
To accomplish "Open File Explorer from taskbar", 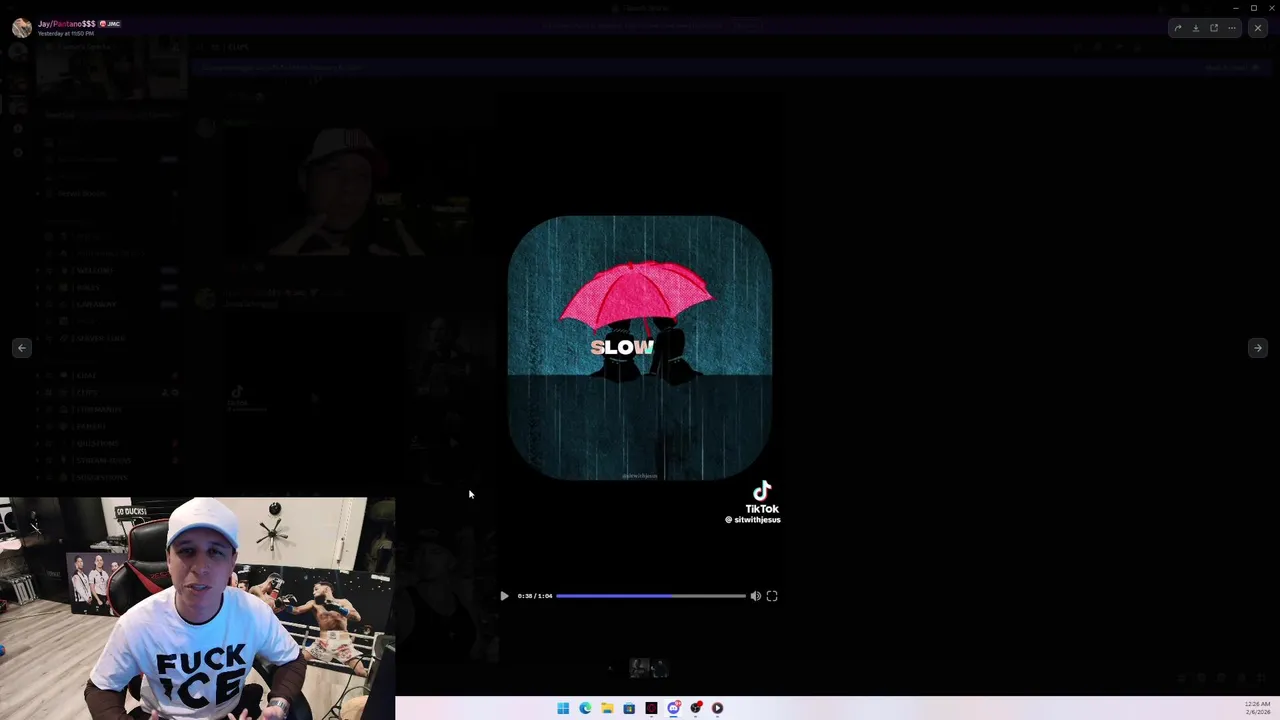I will point(607,708).
